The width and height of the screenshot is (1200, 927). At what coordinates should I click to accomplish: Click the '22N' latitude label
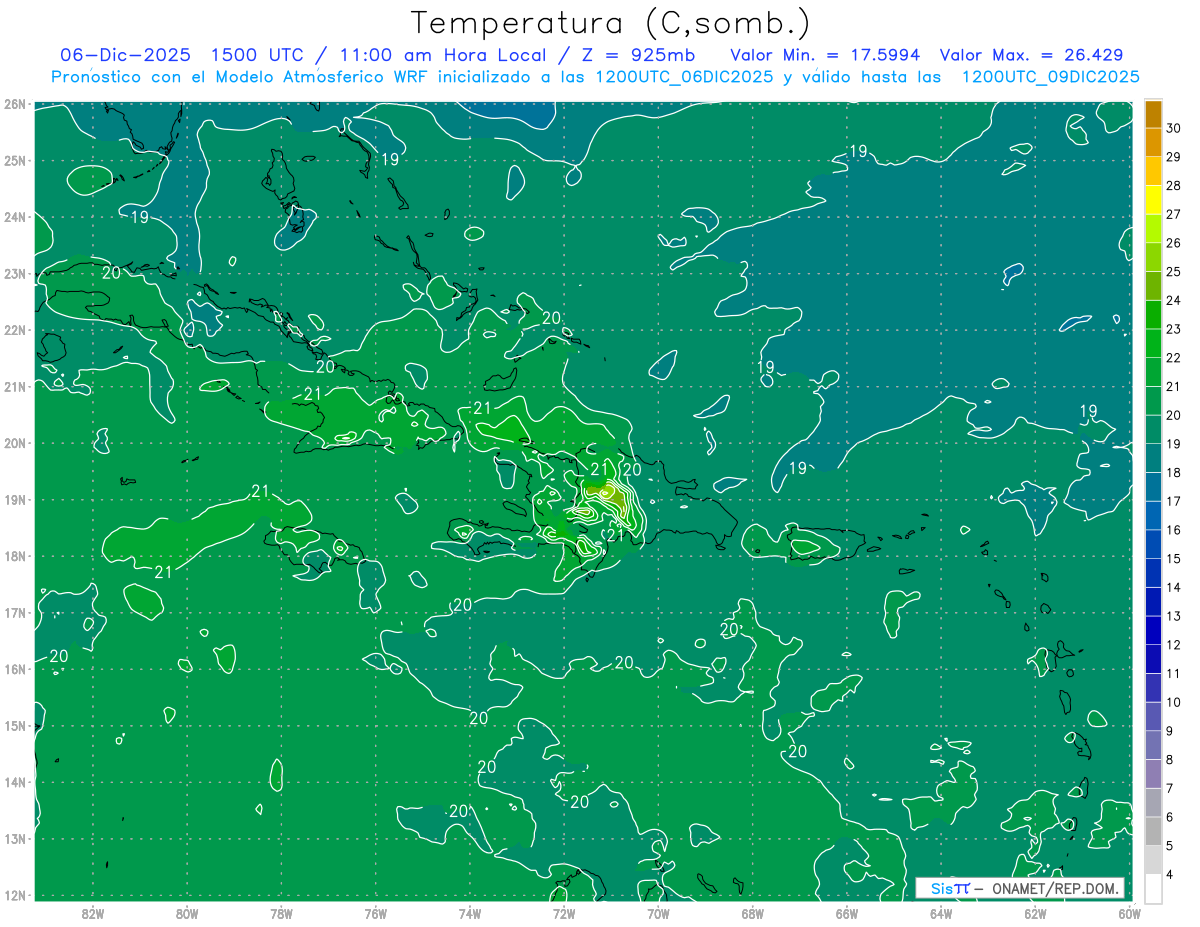pos(14,330)
